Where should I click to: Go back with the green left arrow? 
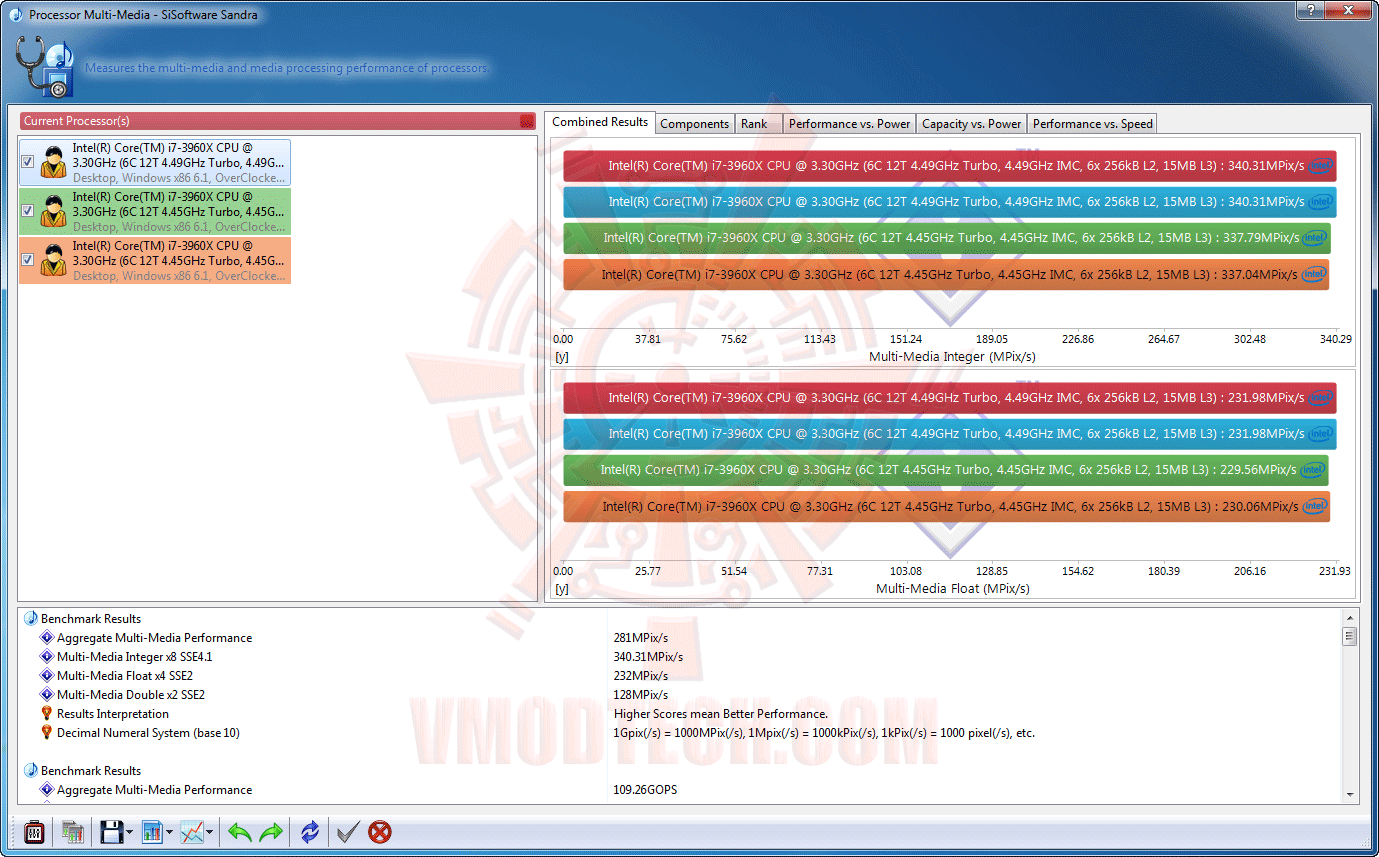tap(240, 831)
